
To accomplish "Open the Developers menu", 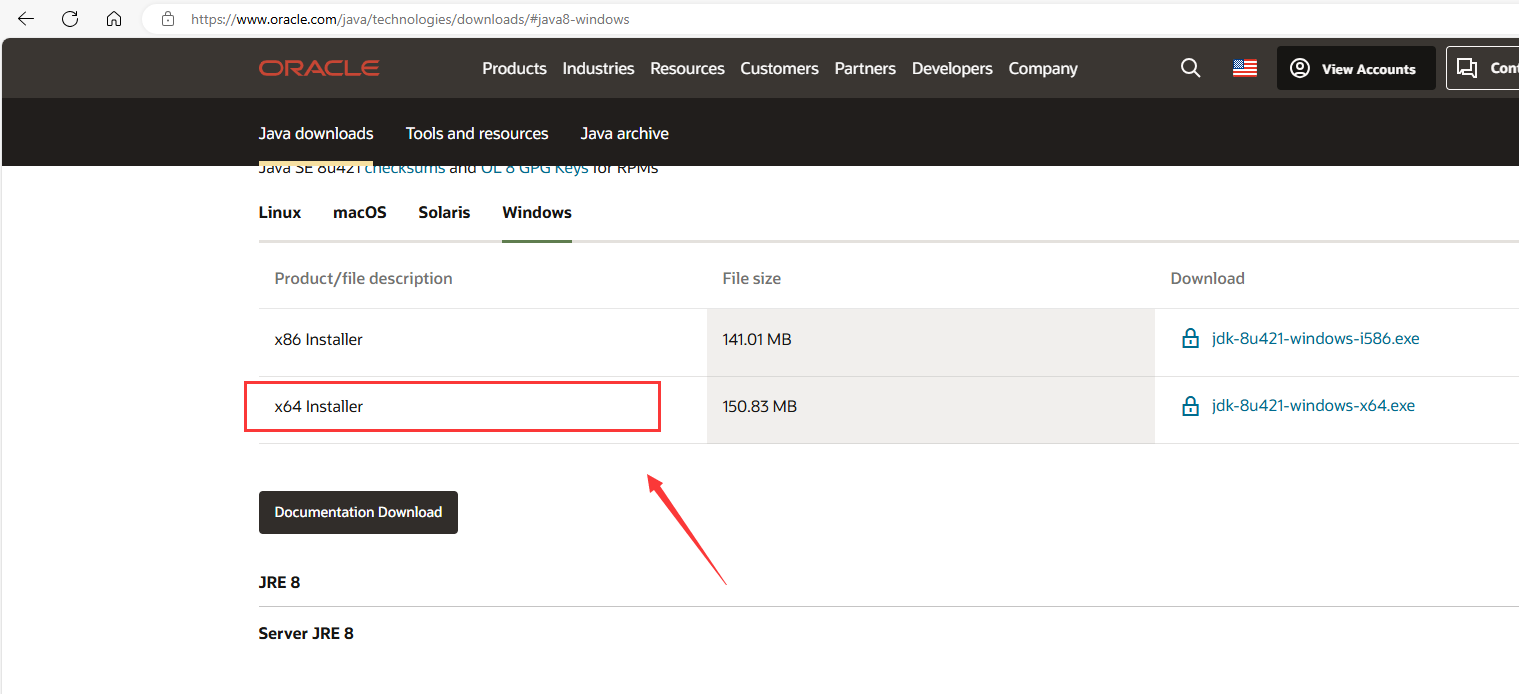I will click(952, 68).
